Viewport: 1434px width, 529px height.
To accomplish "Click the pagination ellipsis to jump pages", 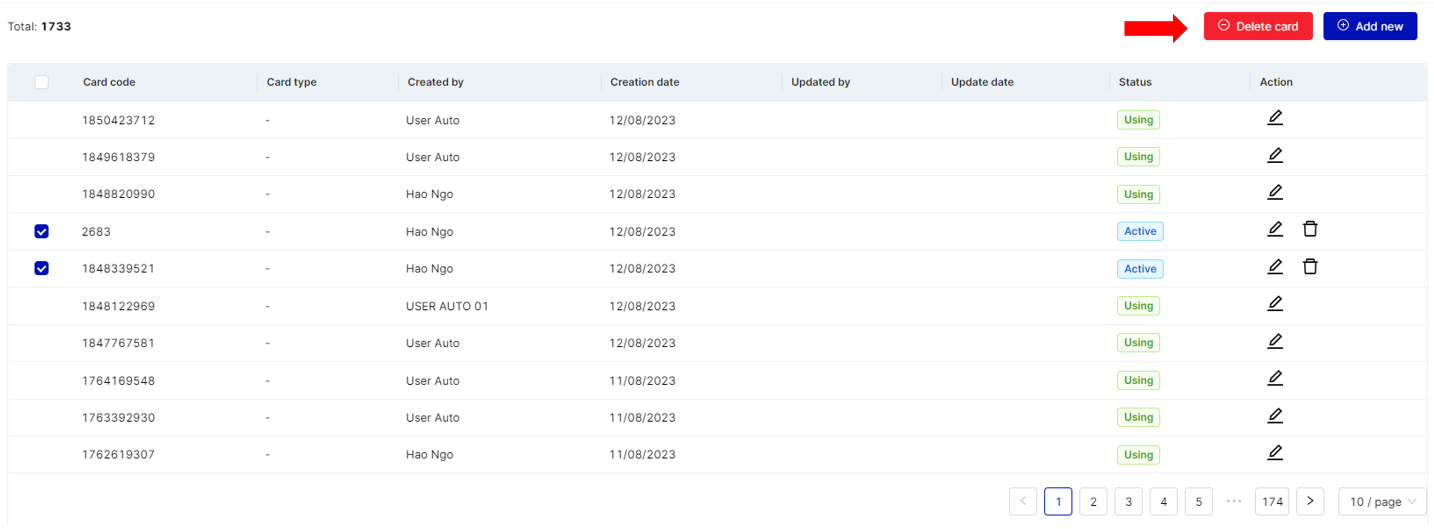I will pyautogui.click(x=1233, y=501).
